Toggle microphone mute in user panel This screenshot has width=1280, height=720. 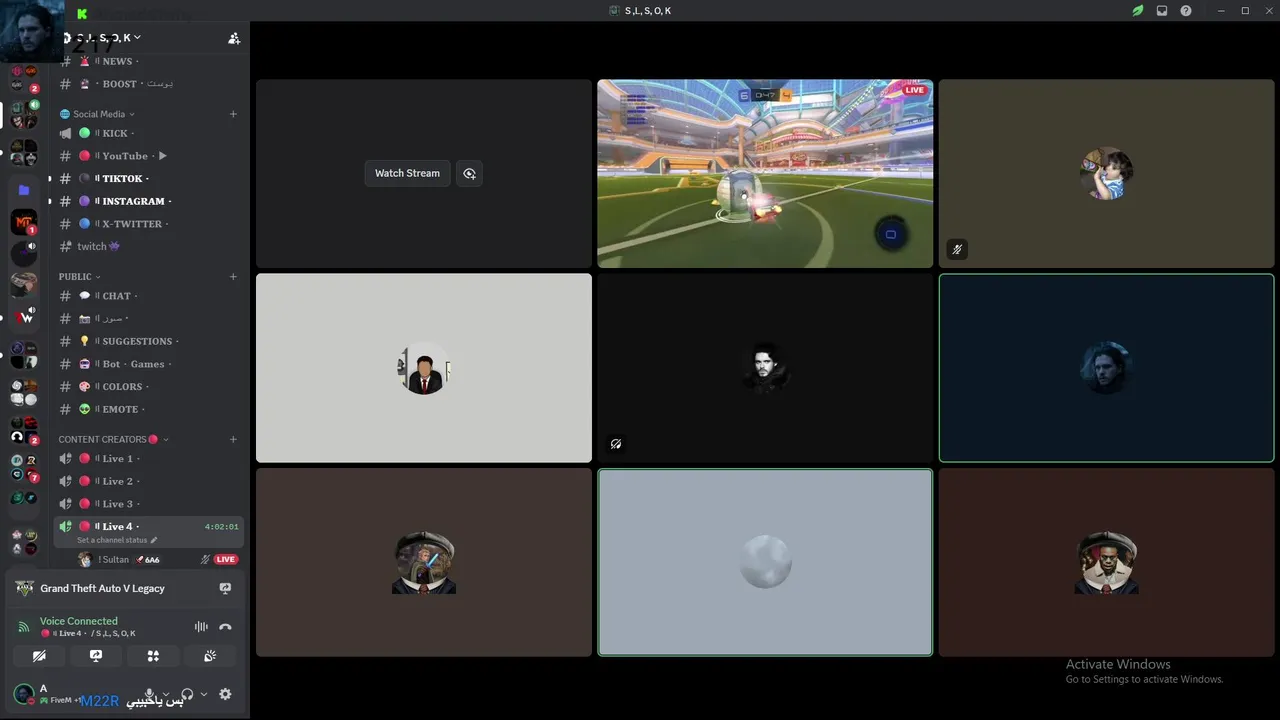pyautogui.click(x=150, y=694)
